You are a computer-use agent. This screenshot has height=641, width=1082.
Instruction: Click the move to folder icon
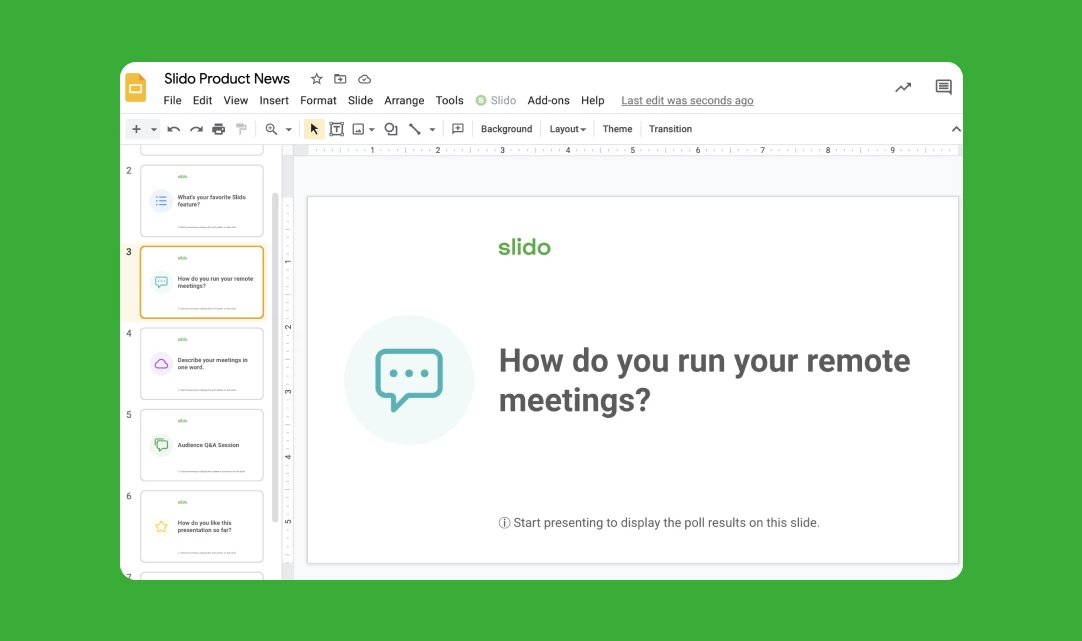click(340, 79)
